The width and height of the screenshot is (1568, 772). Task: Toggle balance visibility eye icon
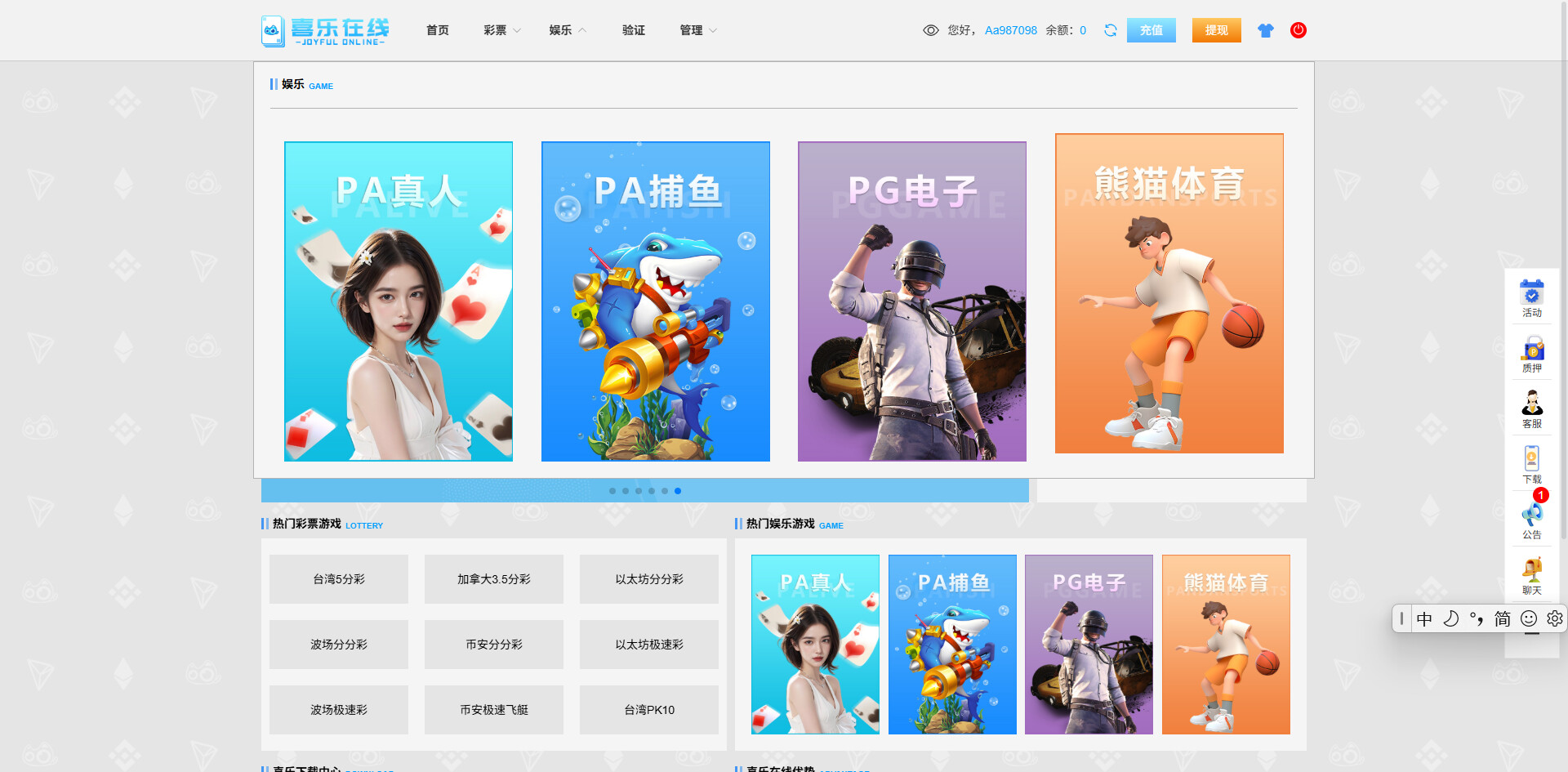(930, 30)
